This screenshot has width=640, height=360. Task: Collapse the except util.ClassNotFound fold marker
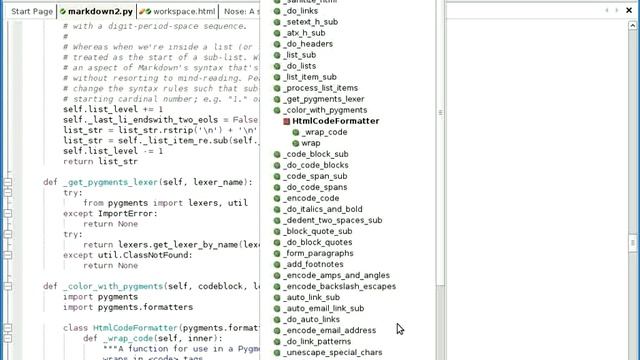click(x=8, y=255)
